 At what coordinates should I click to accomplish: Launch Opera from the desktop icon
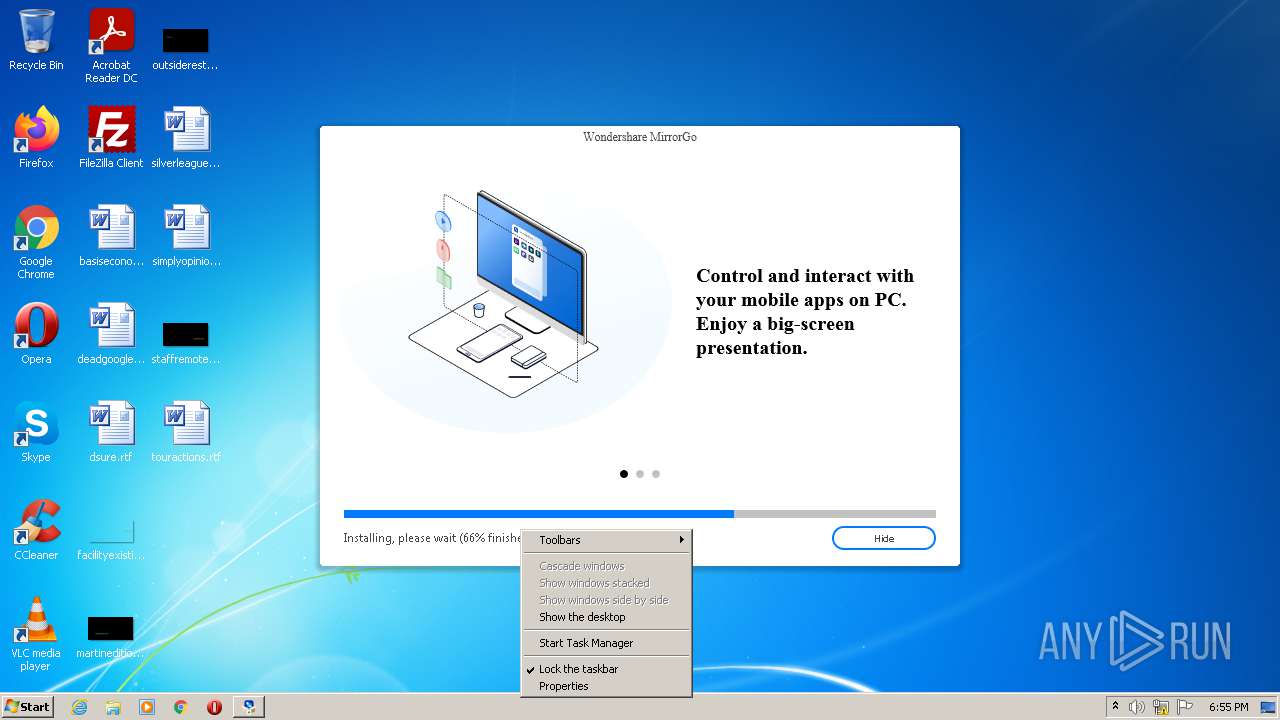point(36,334)
